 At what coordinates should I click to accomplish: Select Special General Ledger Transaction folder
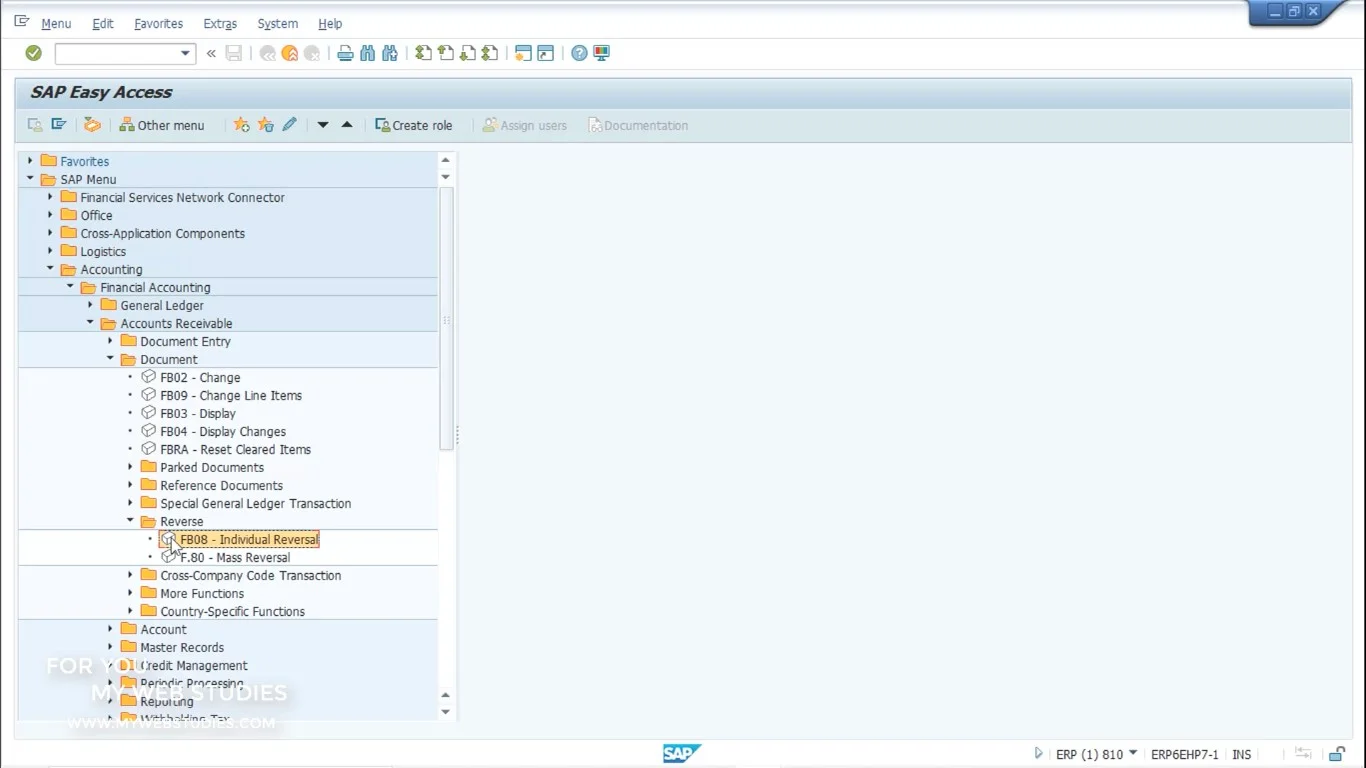[255, 503]
